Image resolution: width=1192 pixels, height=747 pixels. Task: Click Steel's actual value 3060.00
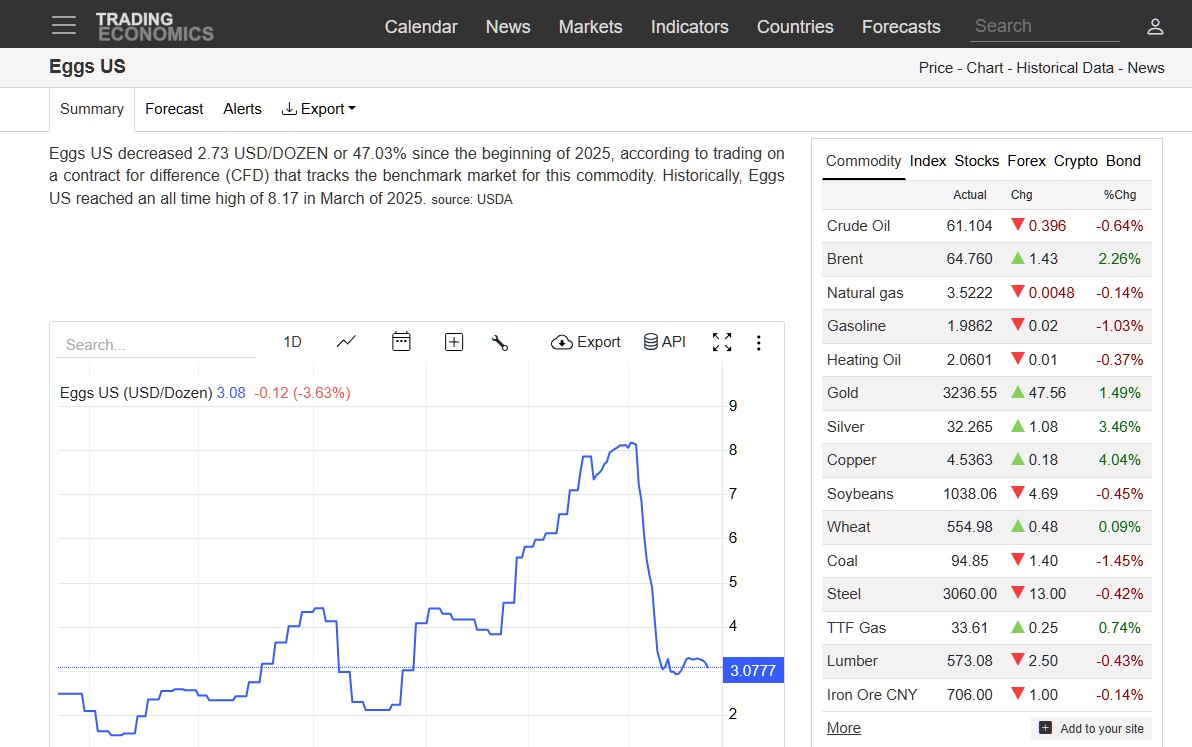pos(969,593)
